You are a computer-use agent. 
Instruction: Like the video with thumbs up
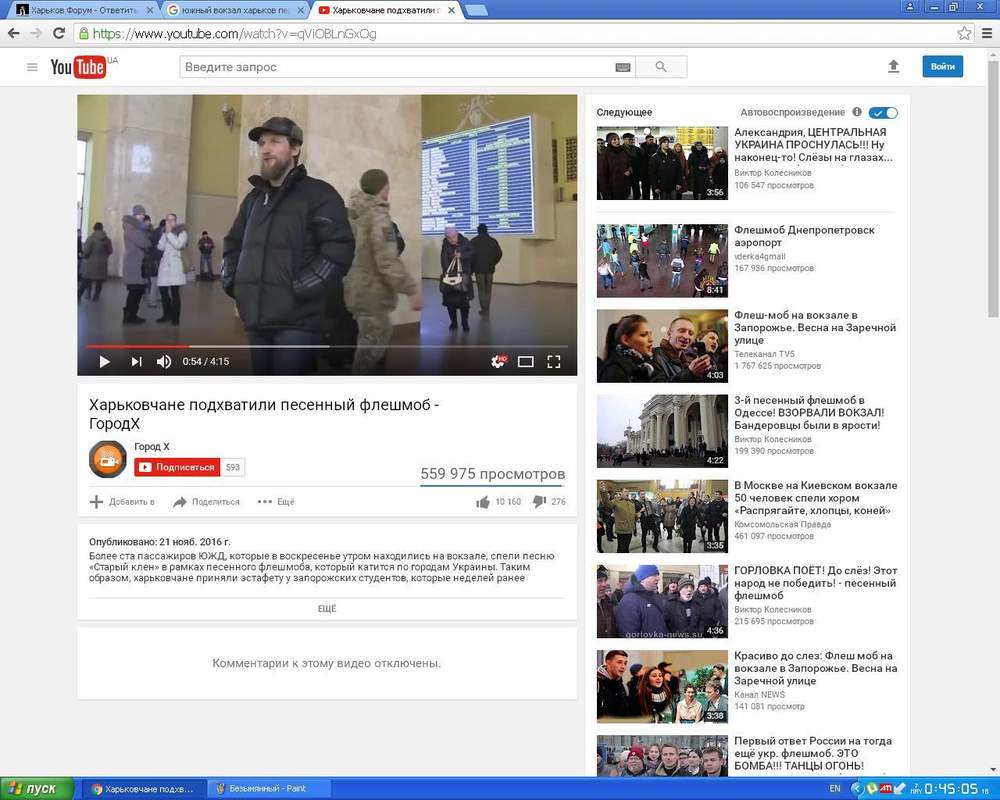tap(483, 502)
